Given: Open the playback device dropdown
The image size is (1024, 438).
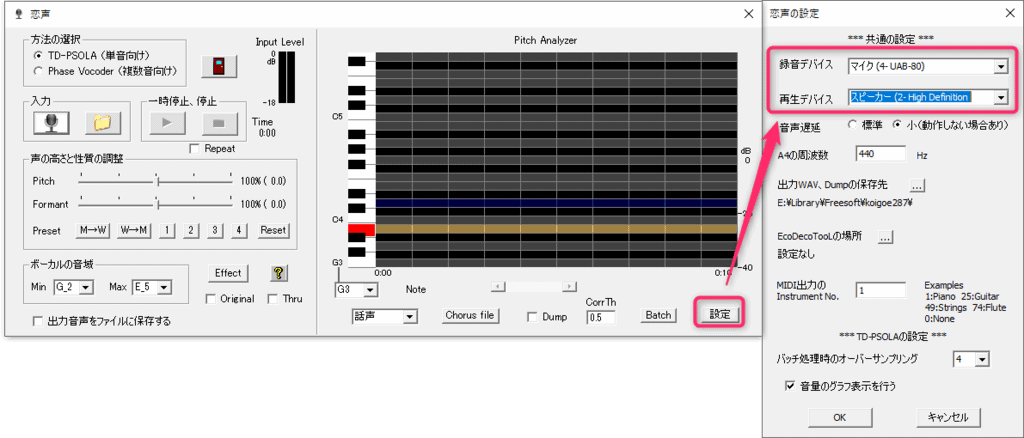Looking at the screenshot, I should [1000, 97].
